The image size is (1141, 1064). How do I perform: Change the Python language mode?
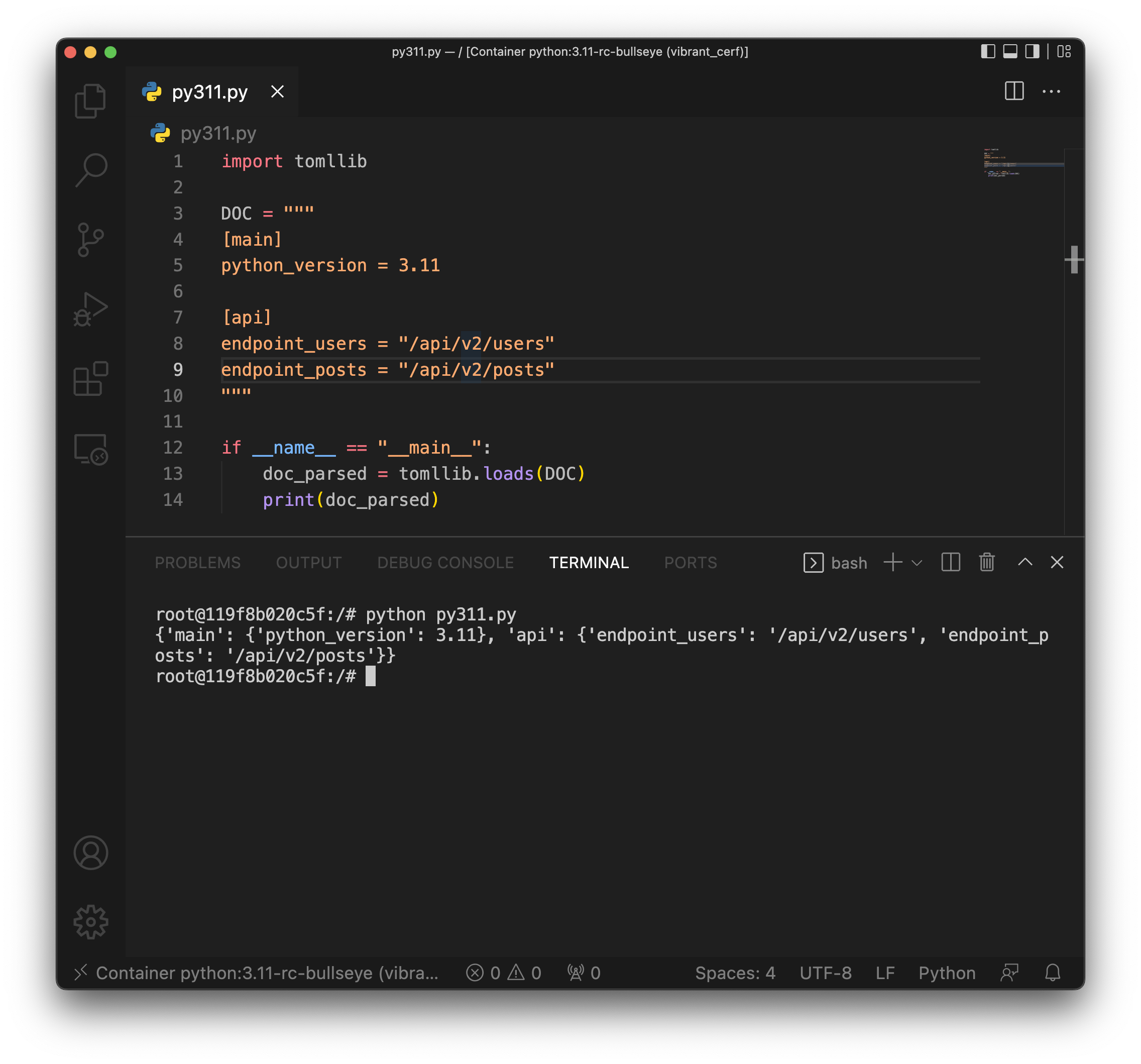coord(947,973)
